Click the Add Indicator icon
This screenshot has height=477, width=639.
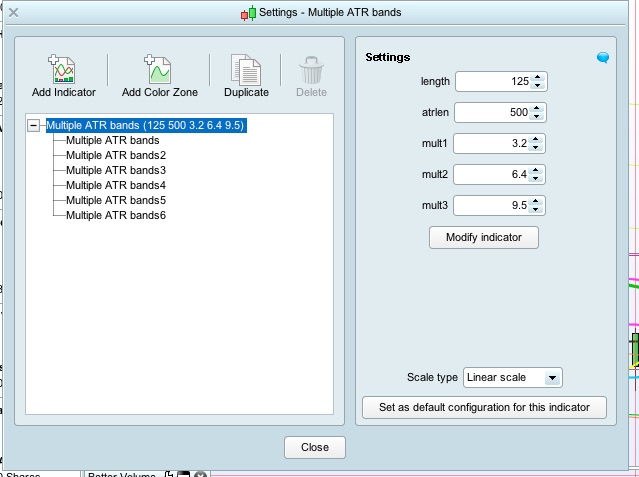point(62,69)
